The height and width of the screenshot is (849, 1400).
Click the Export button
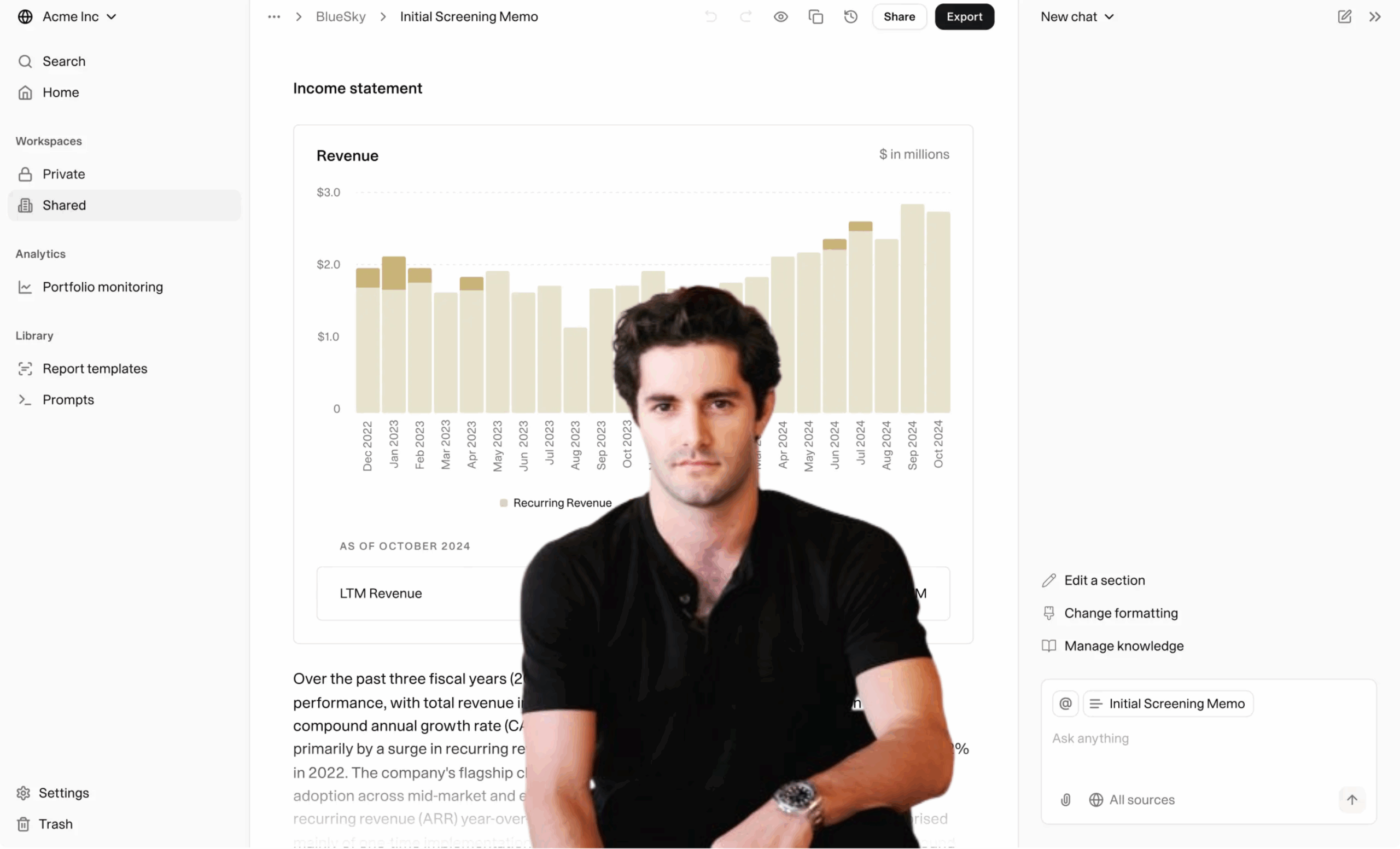point(964,16)
